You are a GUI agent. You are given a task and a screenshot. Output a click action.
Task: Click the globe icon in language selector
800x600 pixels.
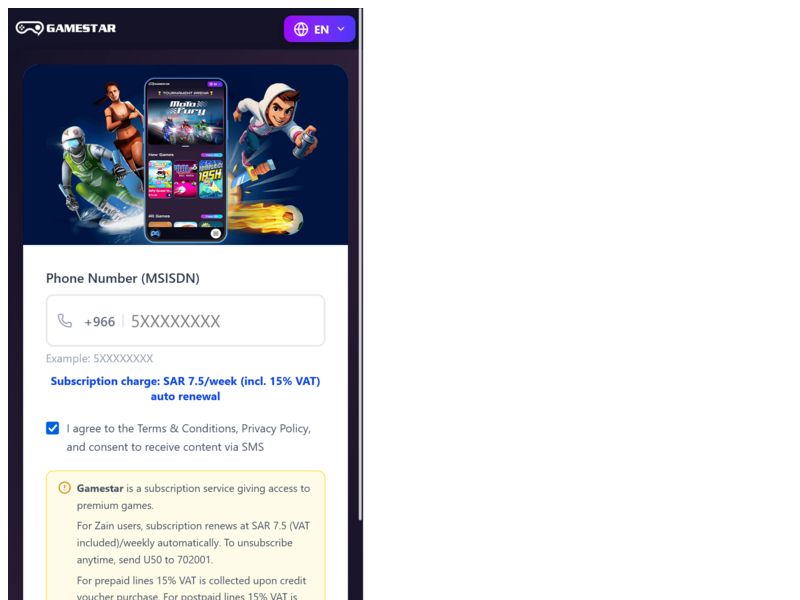(301, 29)
